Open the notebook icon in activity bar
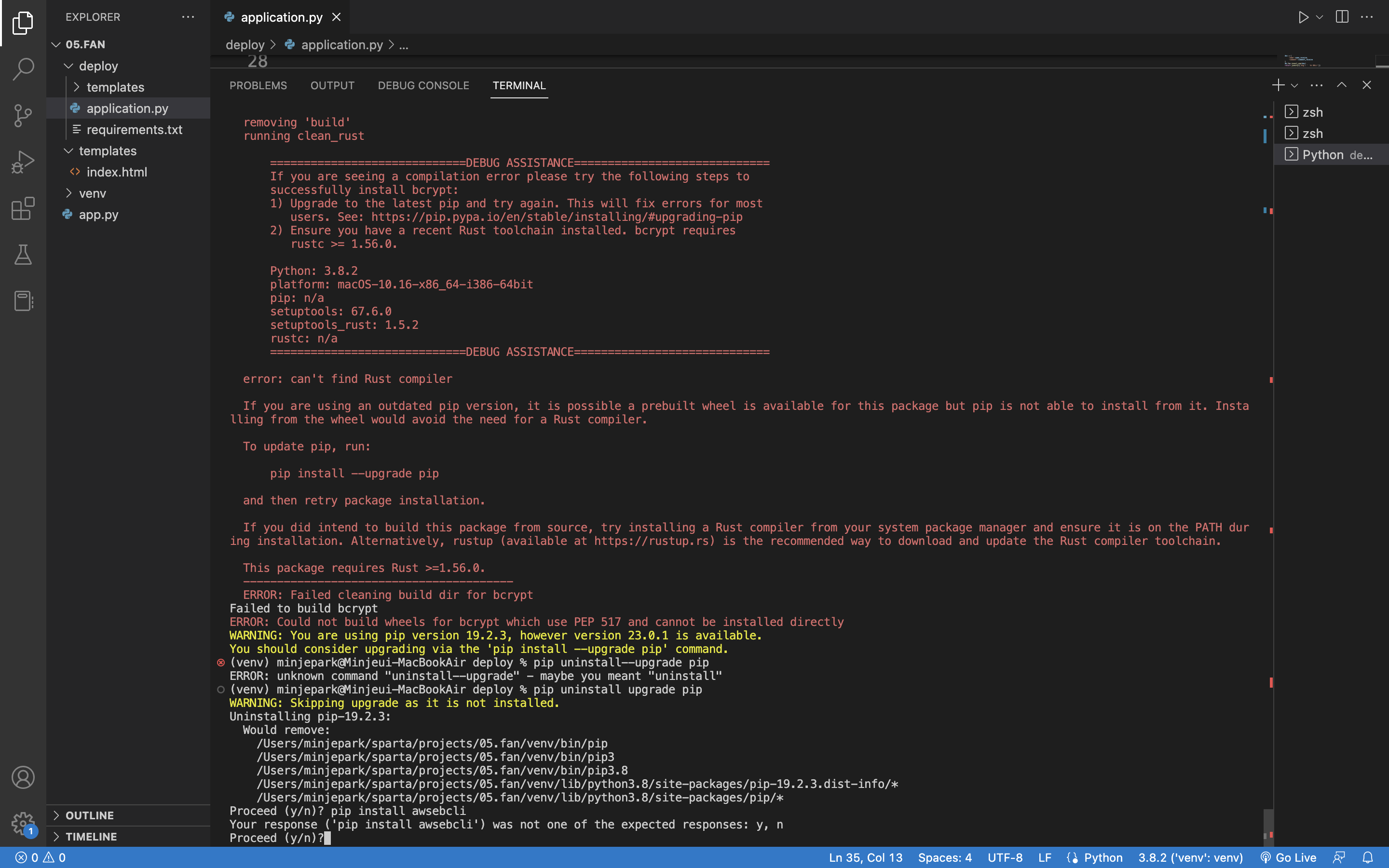The width and height of the screenshot is (1389, 868). pyautogui.click(x=23, y=301)
